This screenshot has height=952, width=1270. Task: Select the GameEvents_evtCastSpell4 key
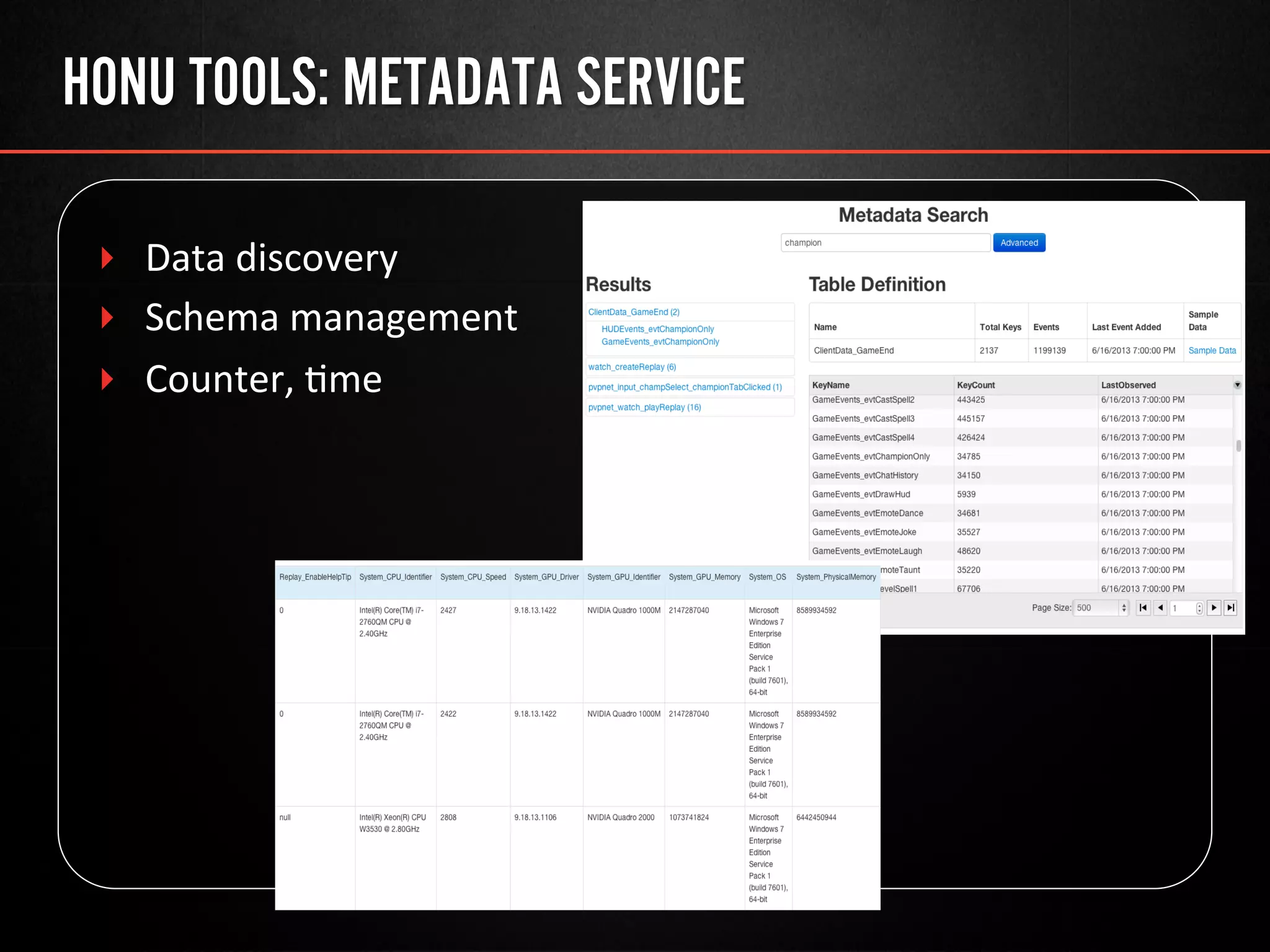point(863,438)
